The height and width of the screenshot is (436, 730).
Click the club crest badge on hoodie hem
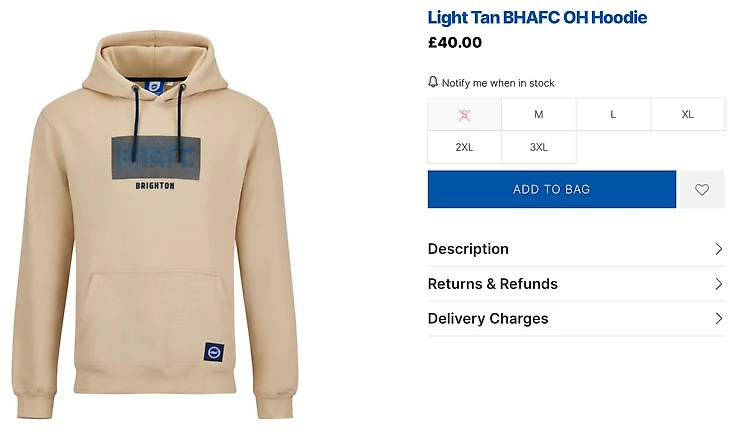(214, 352)
